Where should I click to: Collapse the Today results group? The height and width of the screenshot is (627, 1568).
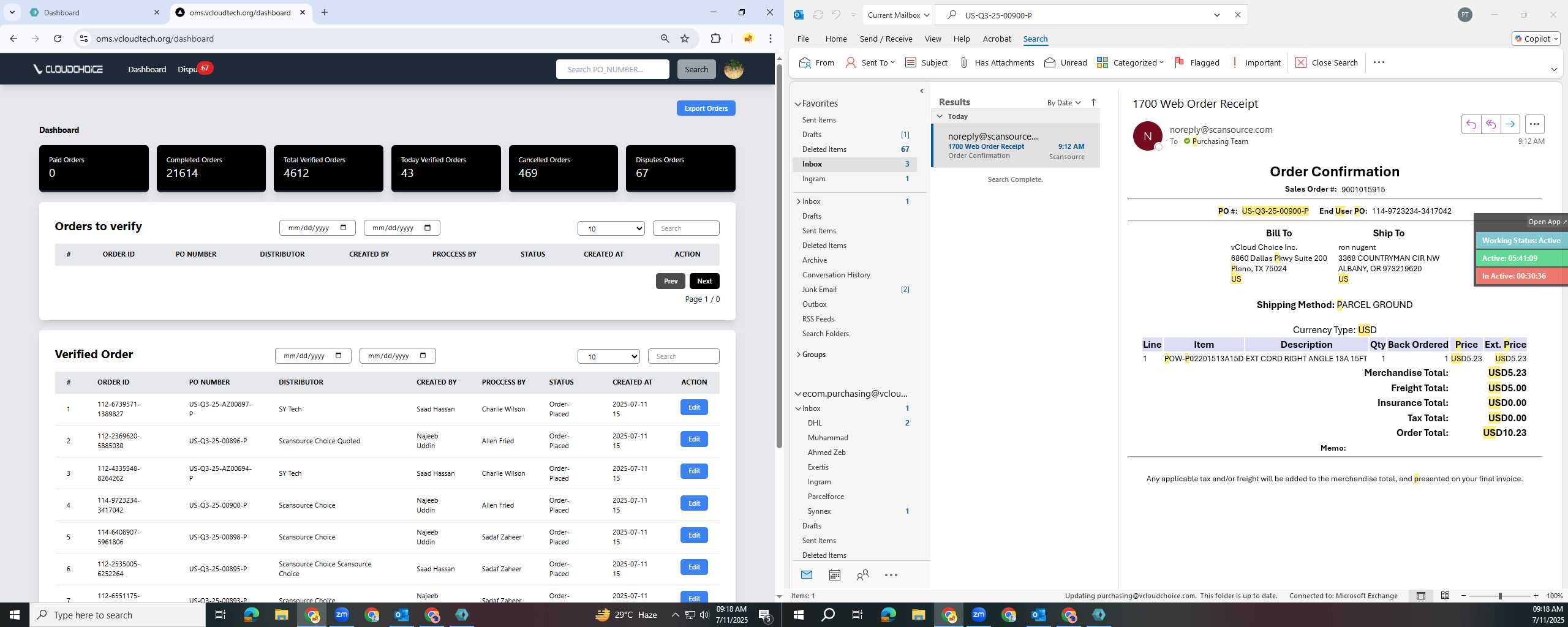pos(940,116)
